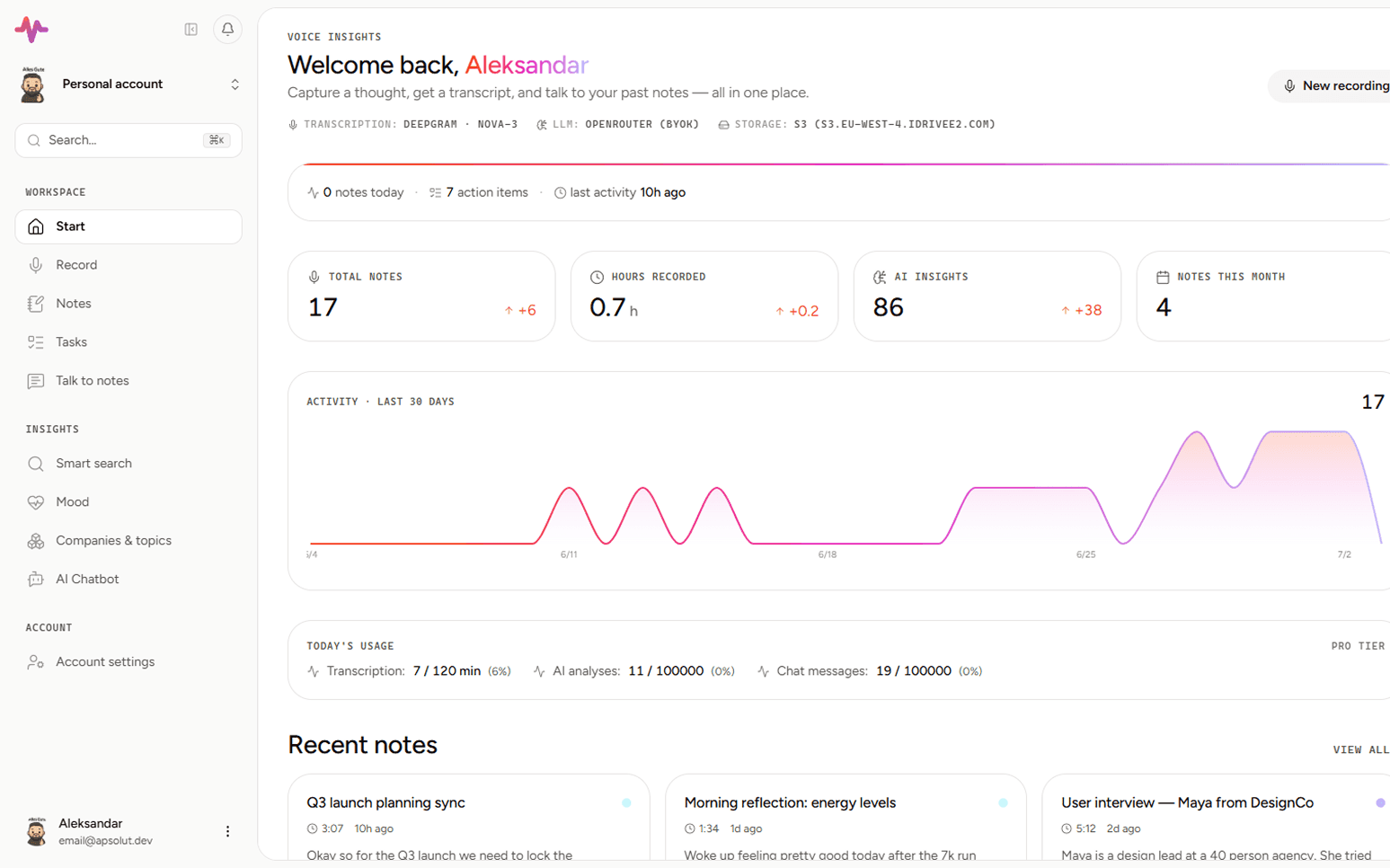Click the storage S3 icon
Screen dimensions: 1390x868
click(x=723, y=125)
